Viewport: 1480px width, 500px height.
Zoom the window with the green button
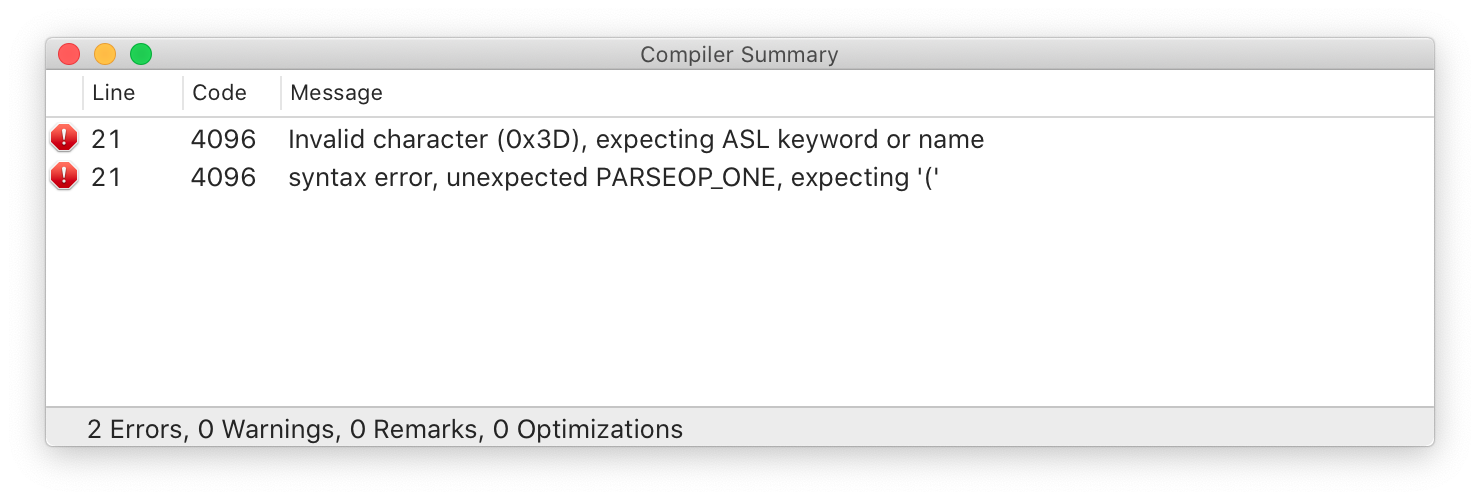pos(141,54)
